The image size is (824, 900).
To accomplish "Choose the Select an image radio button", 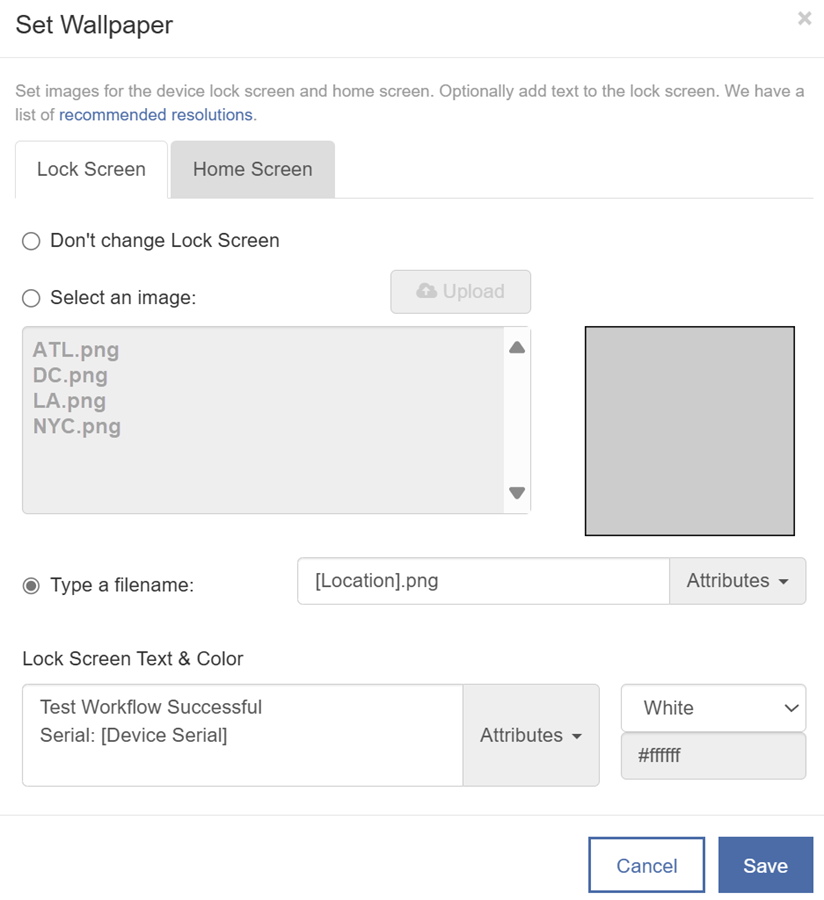I will pyautogui.click(x=31, y=298).
